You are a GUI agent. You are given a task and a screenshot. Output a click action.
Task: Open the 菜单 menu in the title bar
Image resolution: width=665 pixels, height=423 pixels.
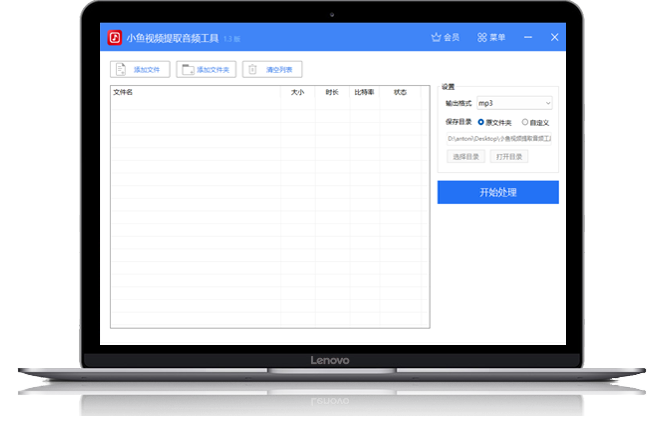click(491, 37)
